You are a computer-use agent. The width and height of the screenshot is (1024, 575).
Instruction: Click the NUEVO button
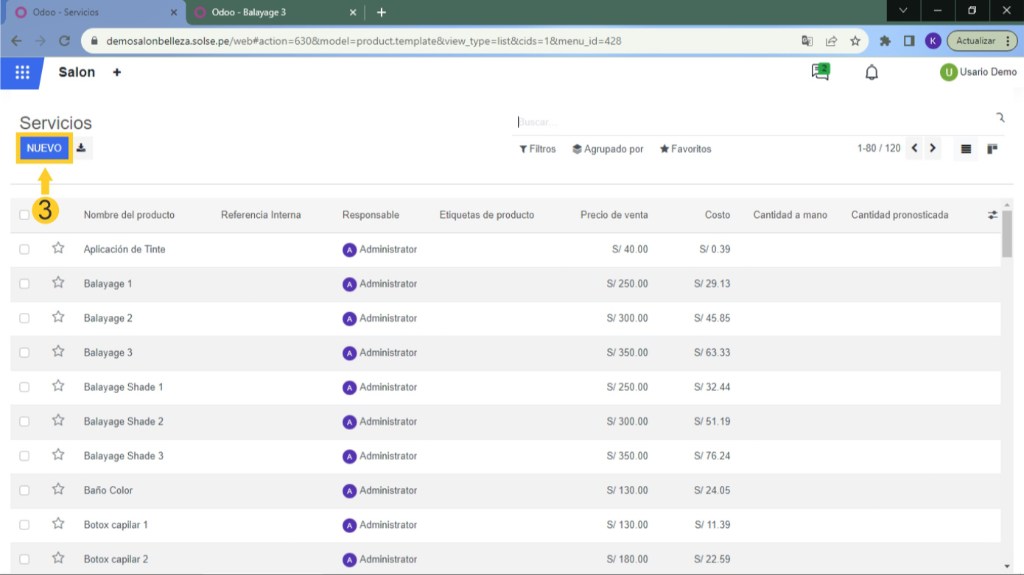coord(44,148)
